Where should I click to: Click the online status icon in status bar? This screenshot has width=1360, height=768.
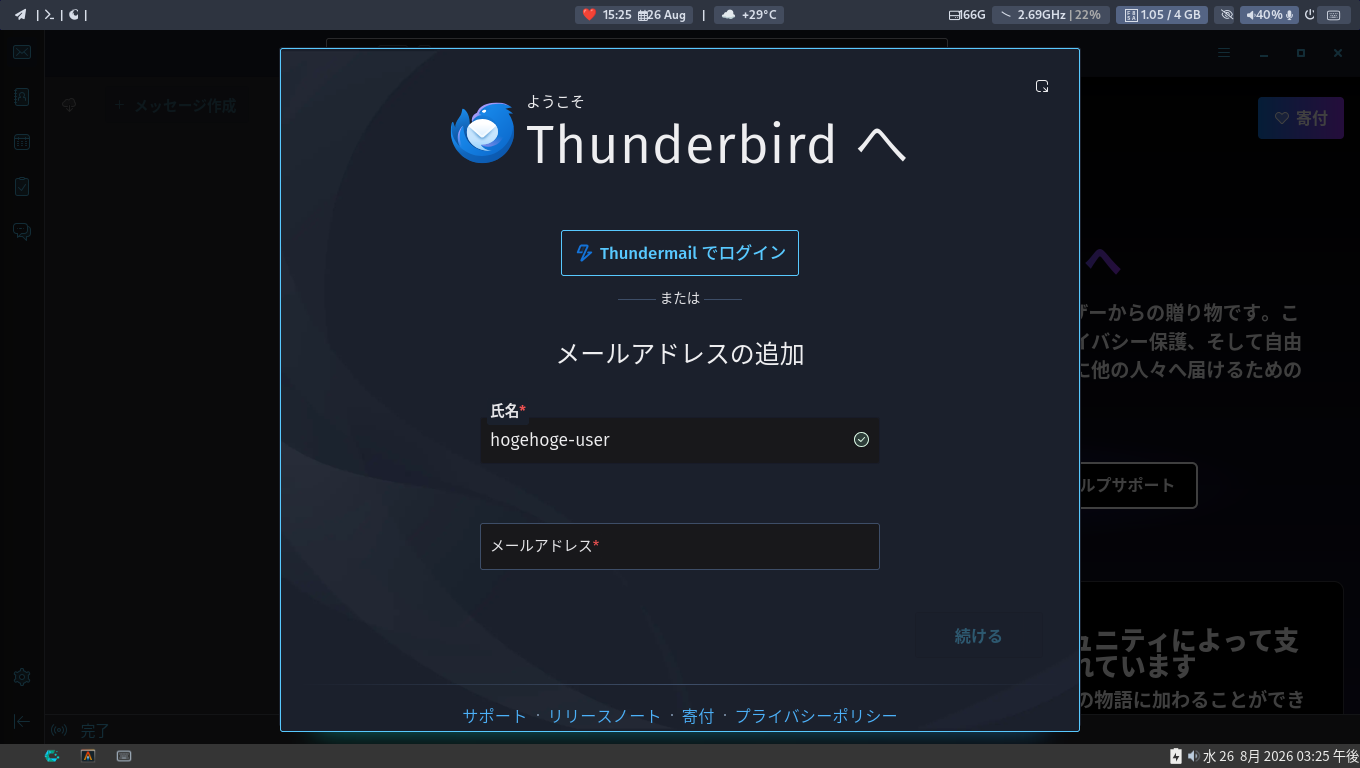59,730
